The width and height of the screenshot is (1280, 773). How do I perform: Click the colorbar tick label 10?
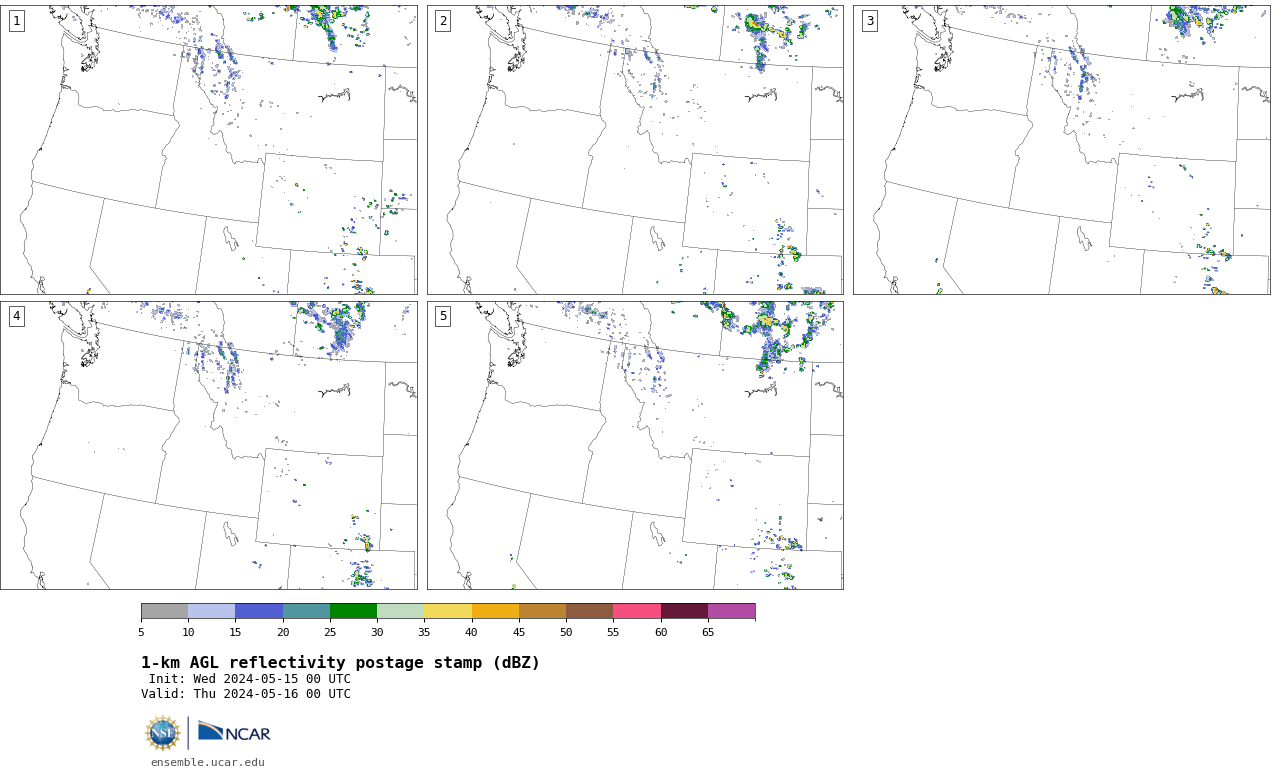[x=188, y=632]
